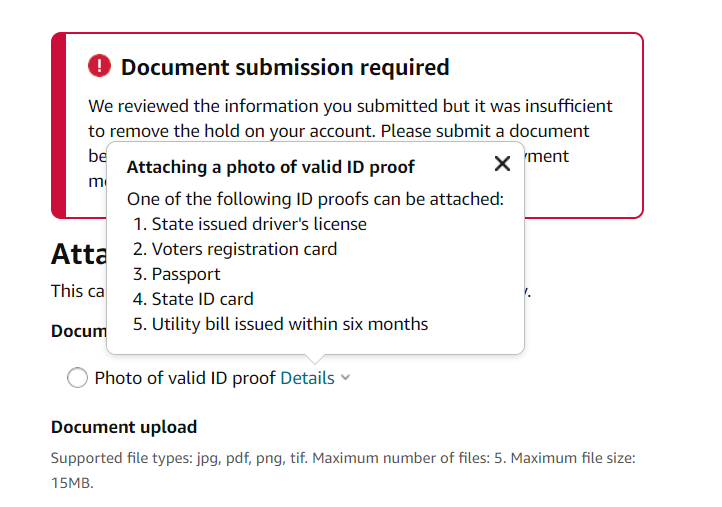The width and height of the screenshot is (722, 507).
Task: Click Utility bill issued within six months
Action: pos(281,324)
